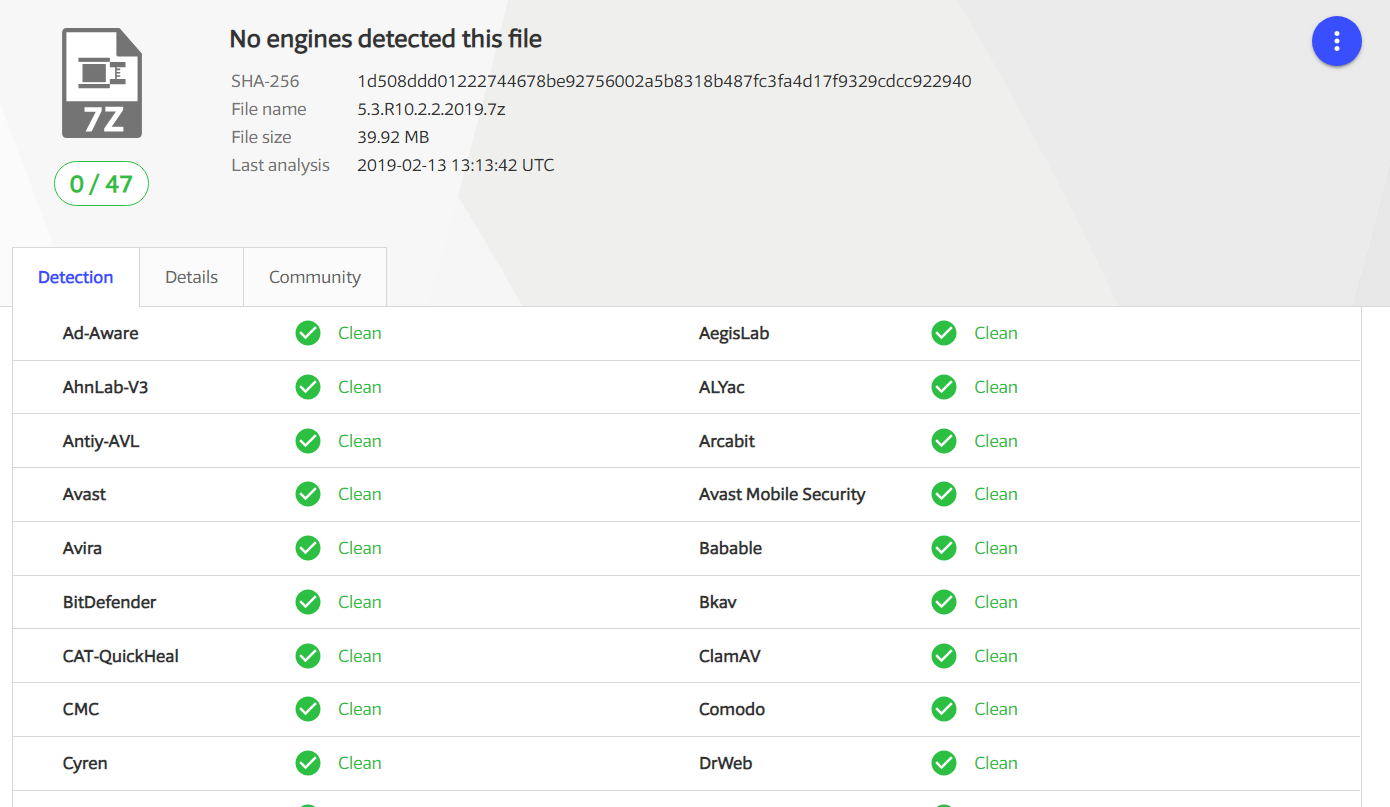
Task: Open the blue three-dot options menu
Action: click(1337, 42)
